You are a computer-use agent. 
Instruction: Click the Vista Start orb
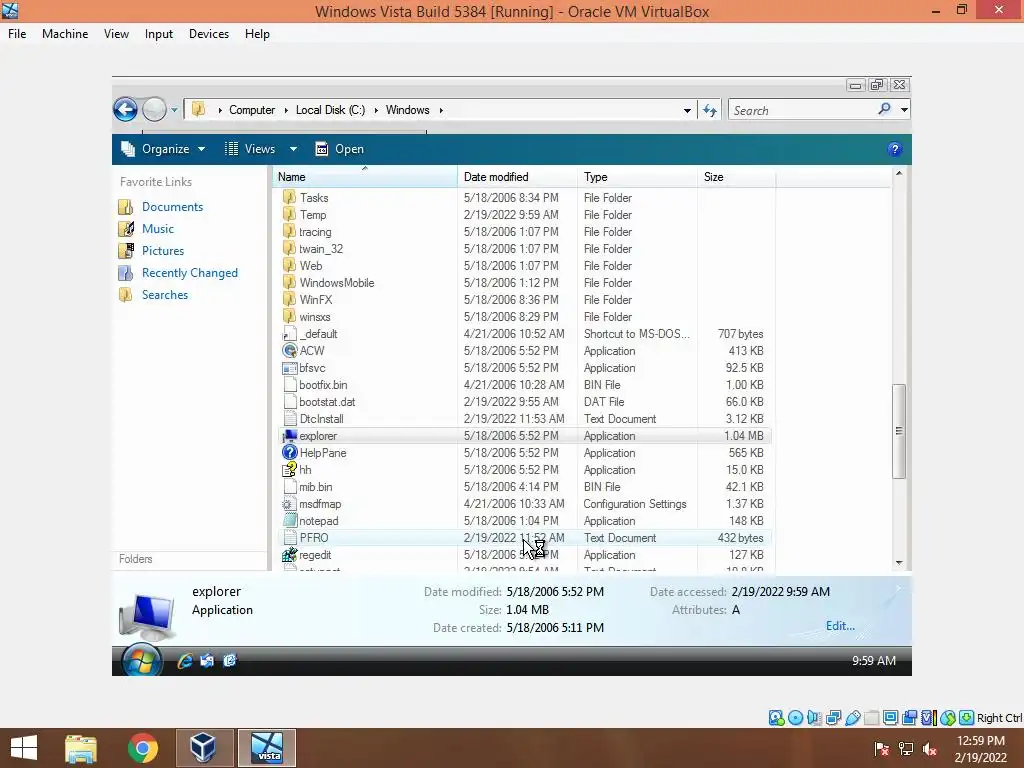(x=142, y=660)
